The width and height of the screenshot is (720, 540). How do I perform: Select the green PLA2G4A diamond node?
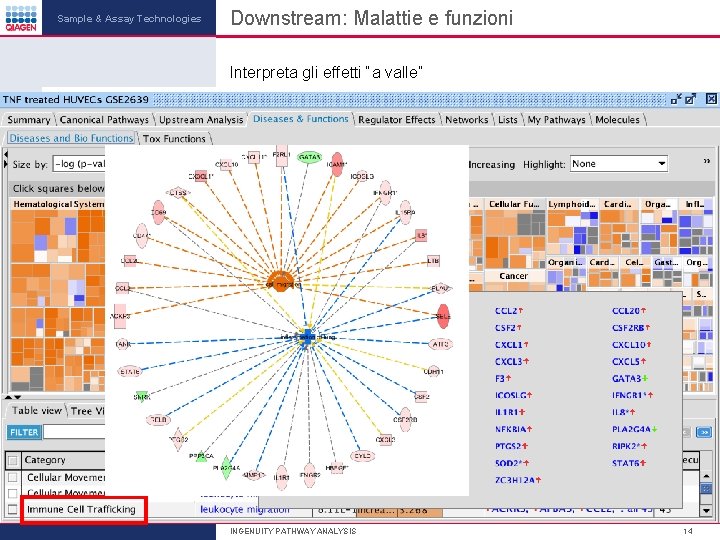point(225,468)
